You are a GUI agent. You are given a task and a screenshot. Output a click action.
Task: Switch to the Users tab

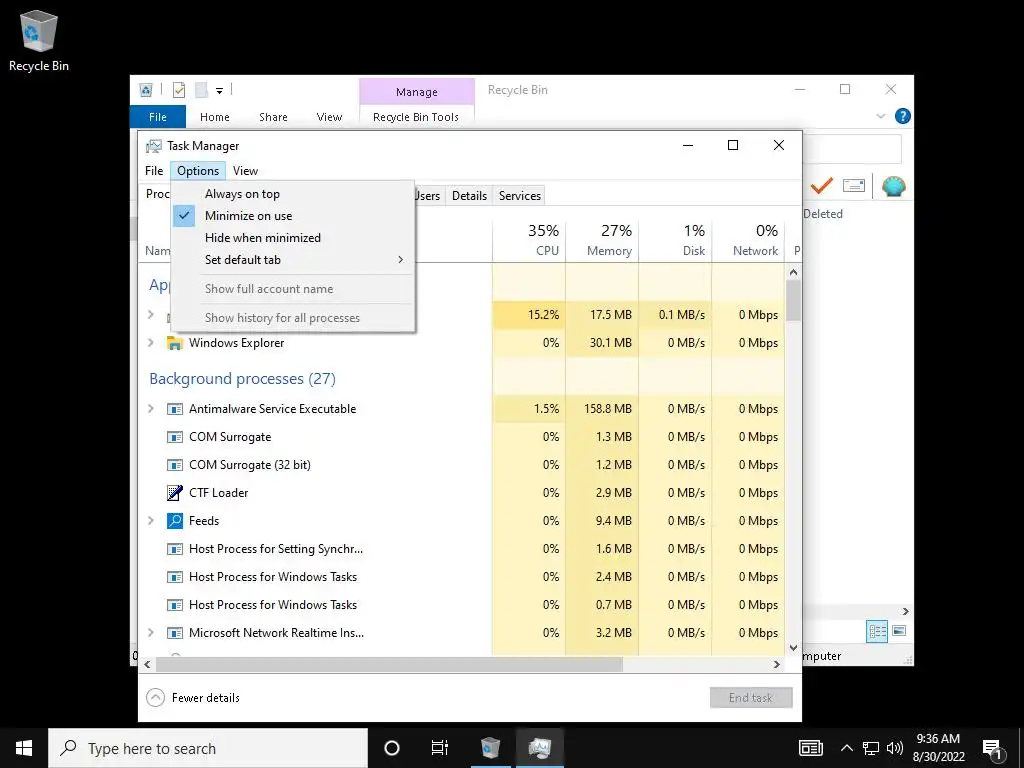(428, 195)
